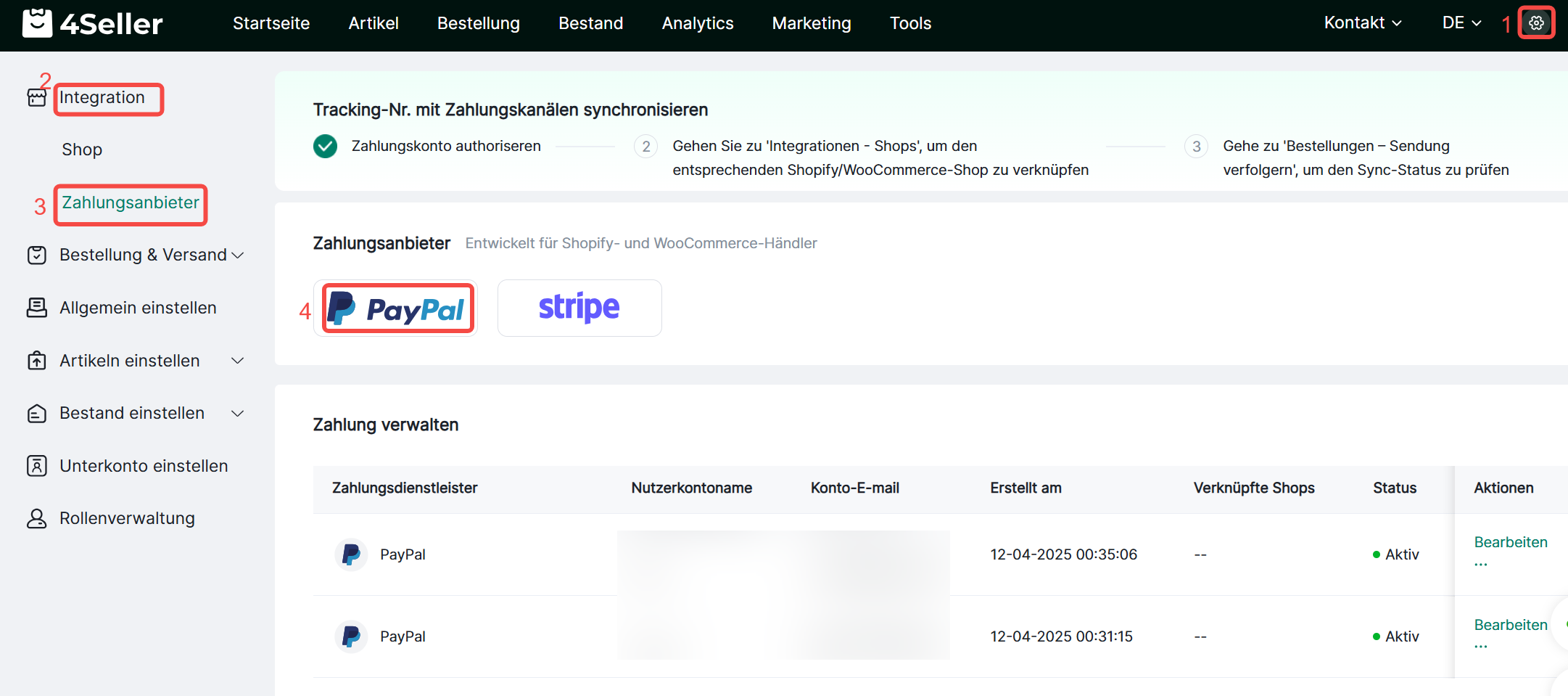The height and width of the screenshot is (696, 1568).
Task: Click the Integration store icon
Action: click(x=37, y=97)
